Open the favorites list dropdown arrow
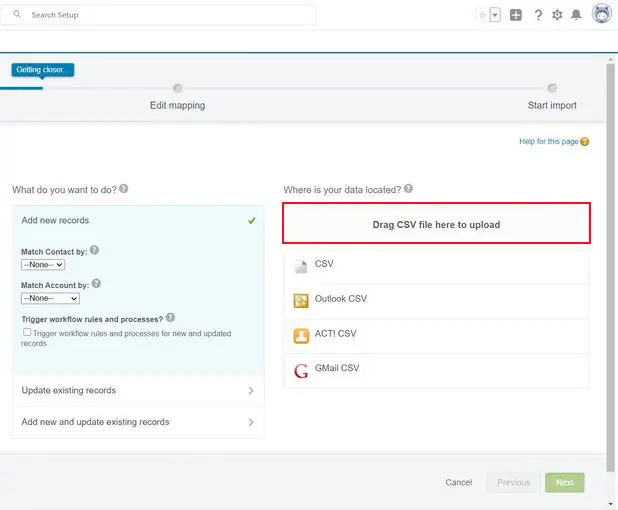The image size is (618, 510). tap(494, 15)
